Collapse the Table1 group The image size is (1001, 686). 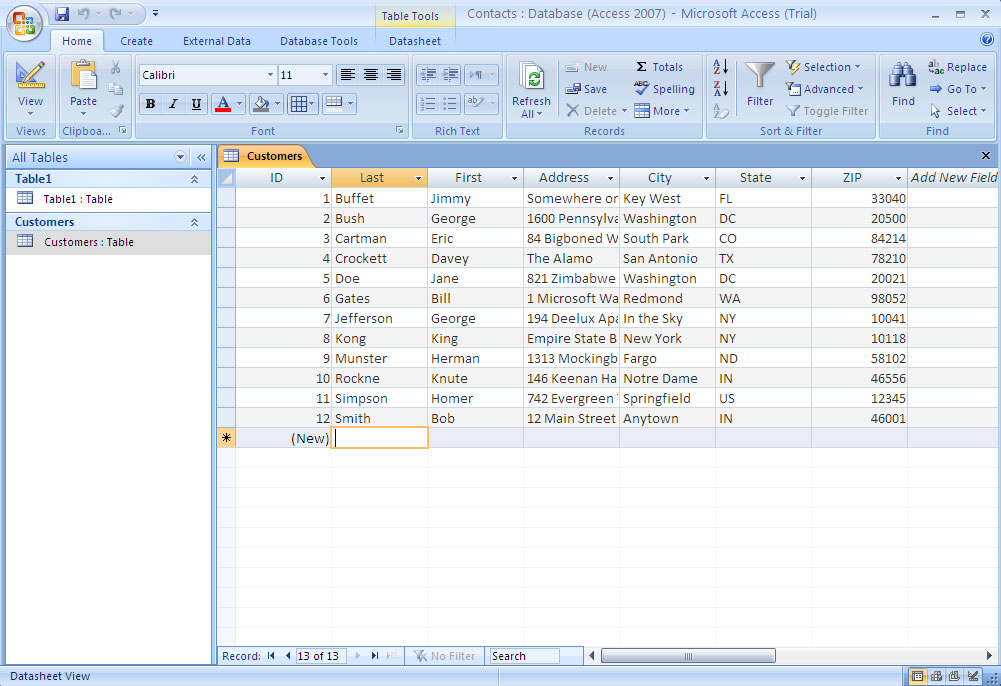click(194, 179)
